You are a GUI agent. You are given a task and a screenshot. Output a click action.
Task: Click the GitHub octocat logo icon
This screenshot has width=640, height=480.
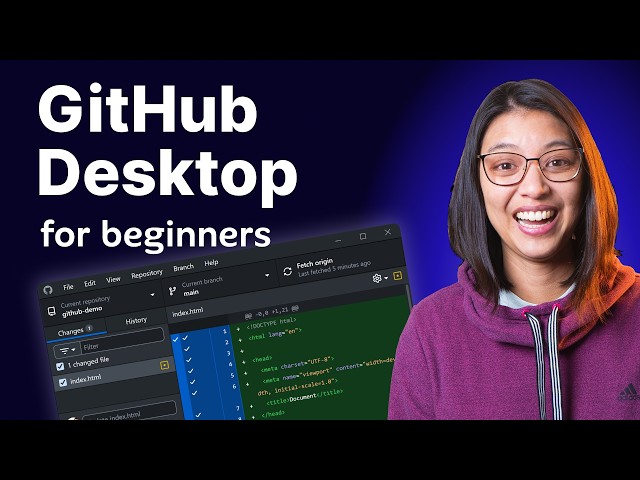[x=48, y=290]
